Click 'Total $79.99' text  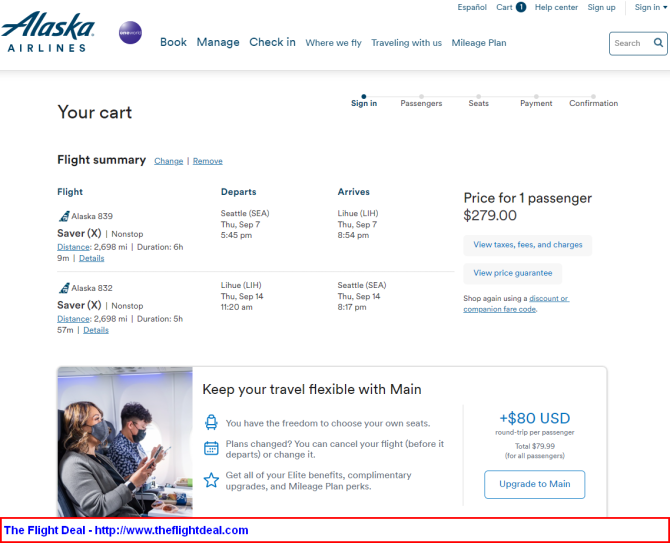[x=535, y=446]
